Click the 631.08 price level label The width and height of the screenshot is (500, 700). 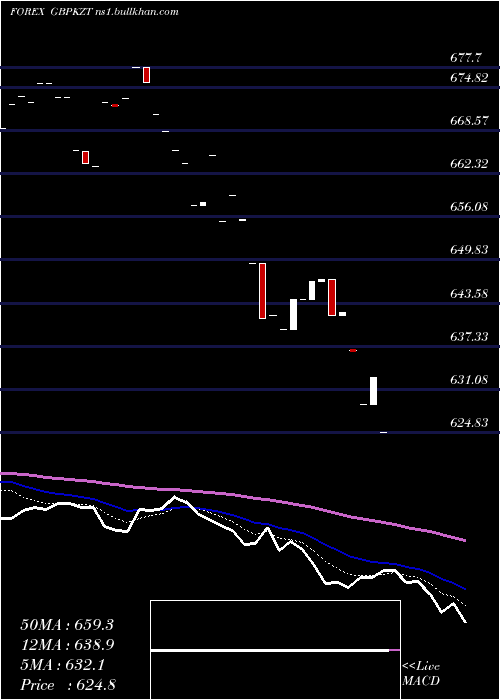point(469,380)
